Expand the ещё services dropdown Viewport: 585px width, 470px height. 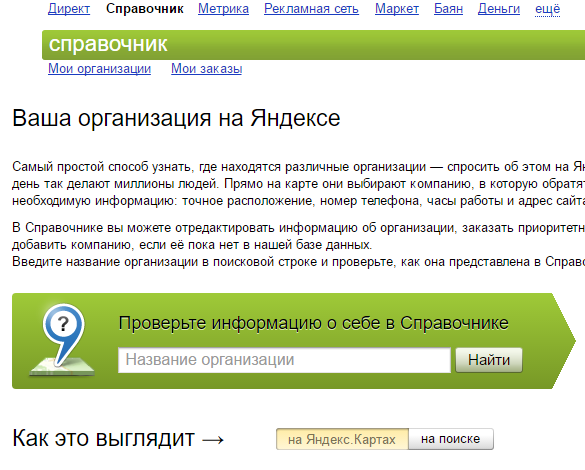coord(547,9)
